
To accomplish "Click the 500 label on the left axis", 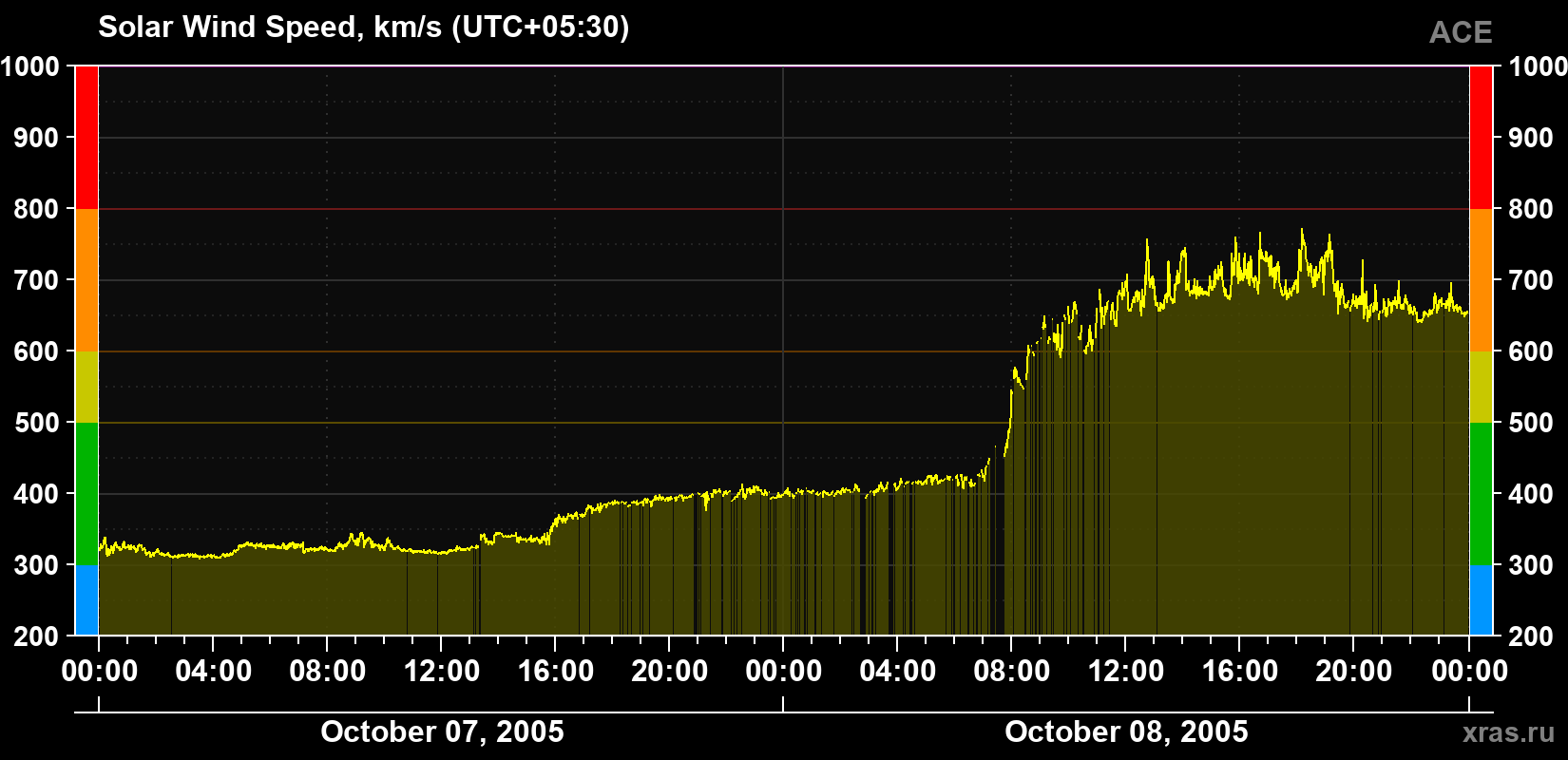I will (x=36, y=423).
